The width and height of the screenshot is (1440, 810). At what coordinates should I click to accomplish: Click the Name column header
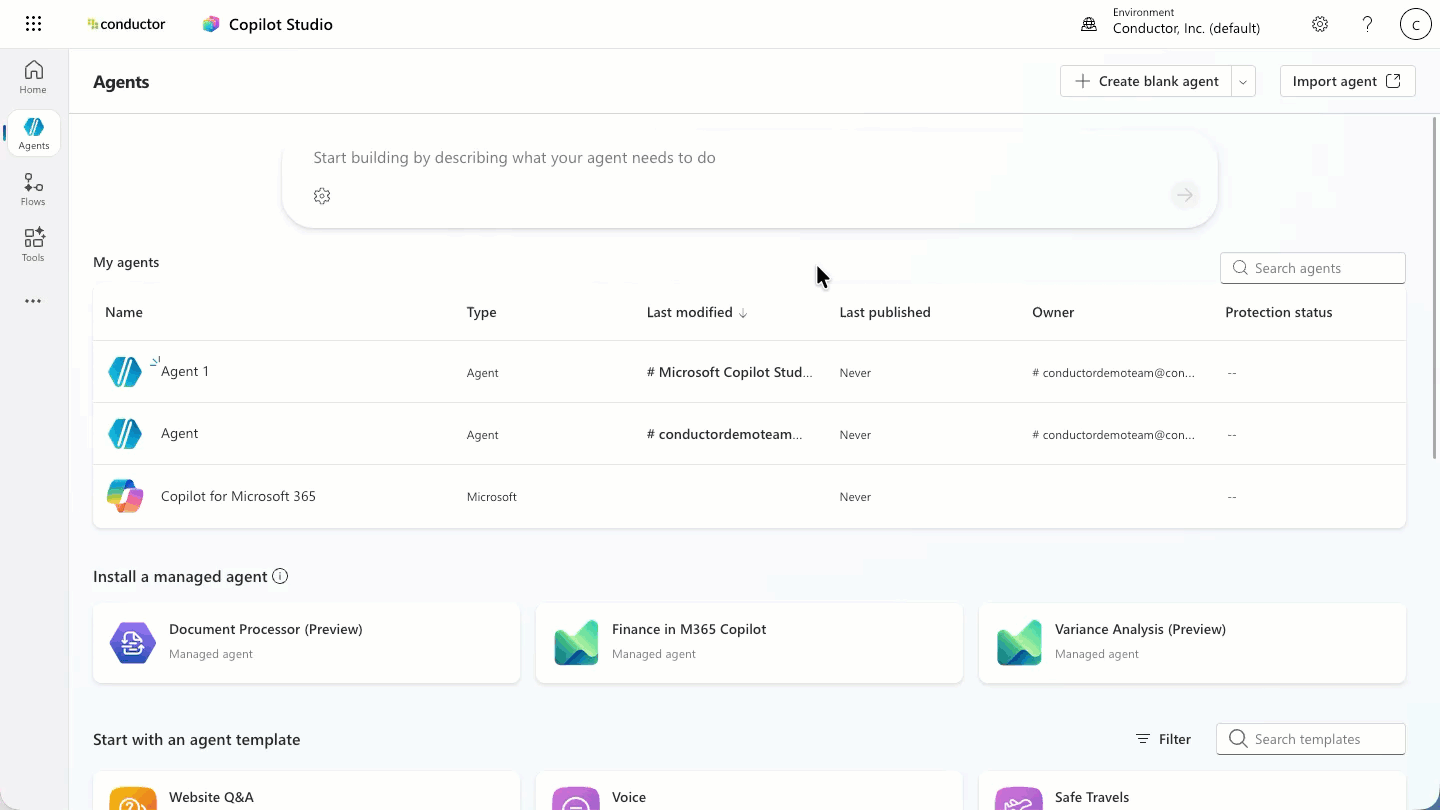[124, 312]
